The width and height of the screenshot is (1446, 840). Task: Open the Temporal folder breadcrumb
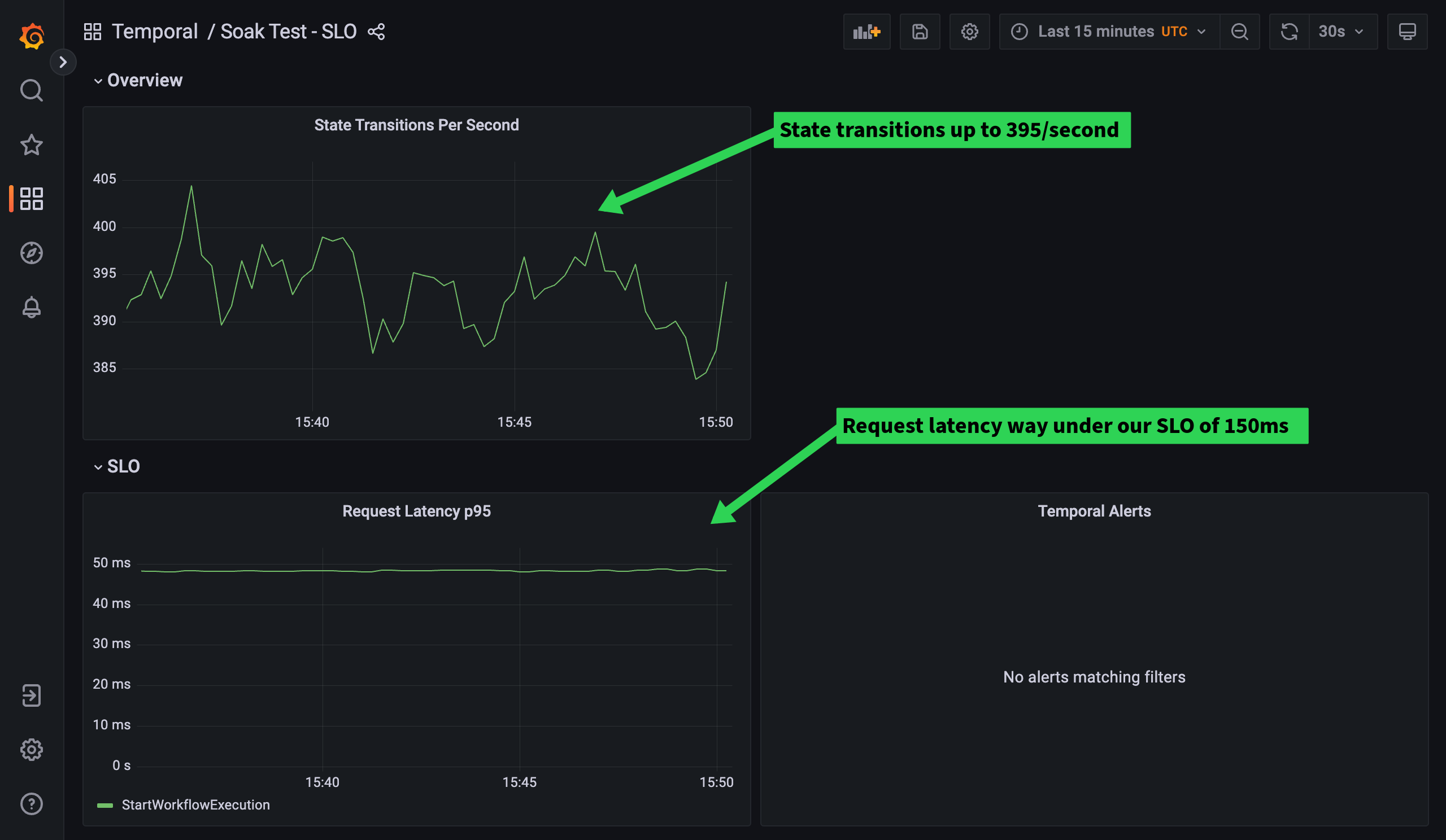155,32
